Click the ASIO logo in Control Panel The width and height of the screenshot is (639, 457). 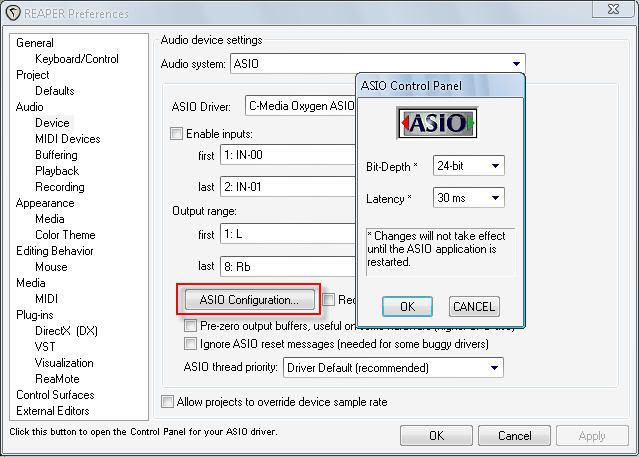[437, 123]
